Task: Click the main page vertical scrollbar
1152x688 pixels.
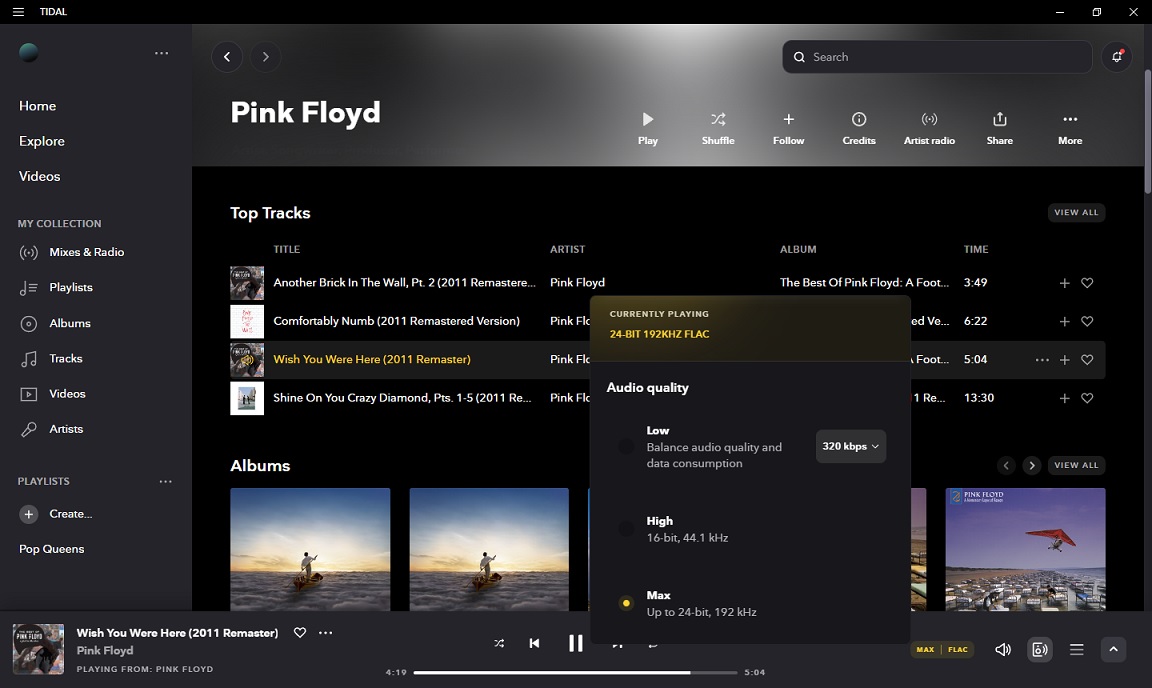Action: tap(1147, 132)
